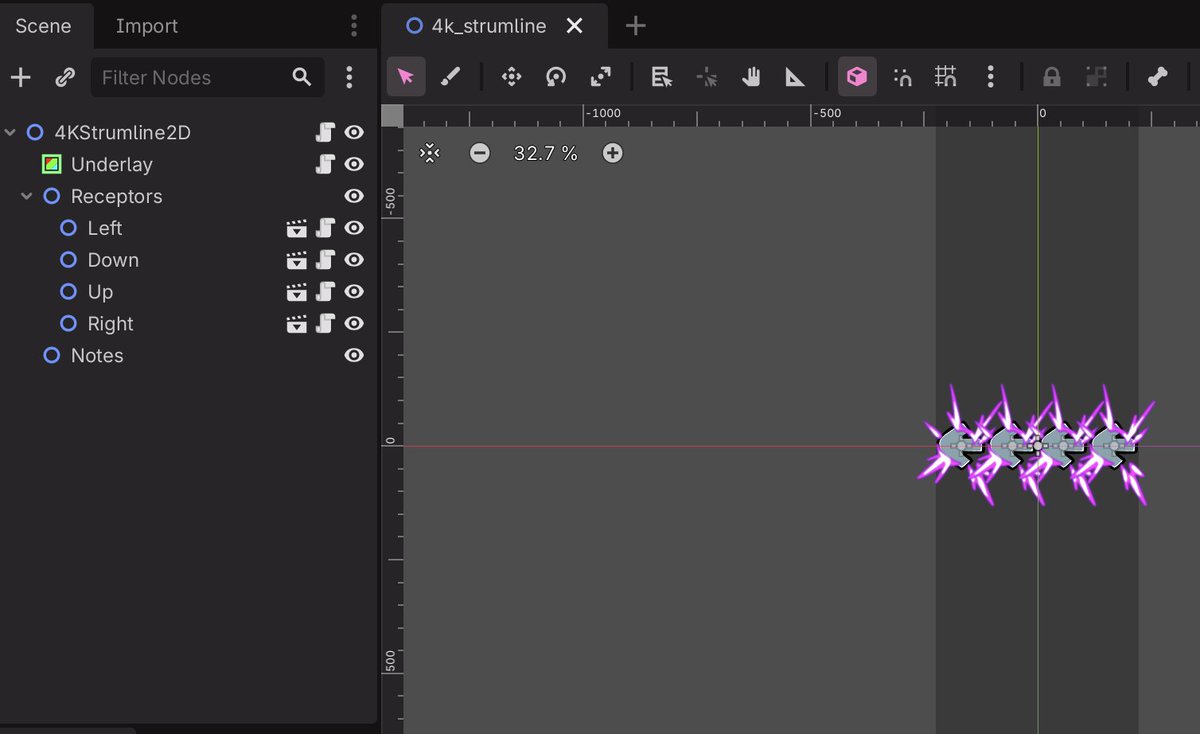The image size is (1200, 734).
Task: Select the Receptors node
Action: click(116, 196)
